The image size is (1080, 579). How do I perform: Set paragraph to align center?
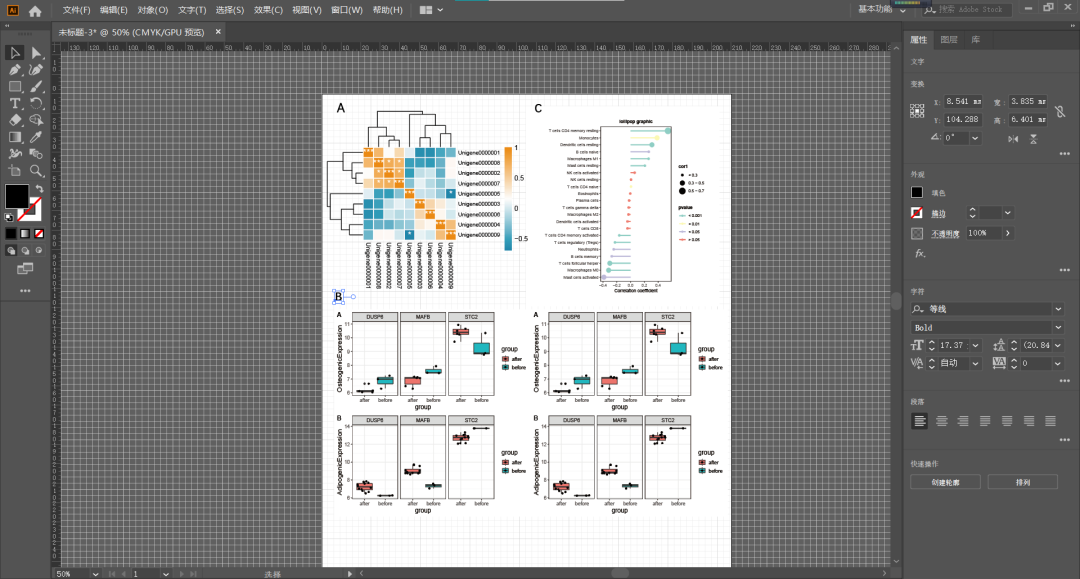point(942,421)
